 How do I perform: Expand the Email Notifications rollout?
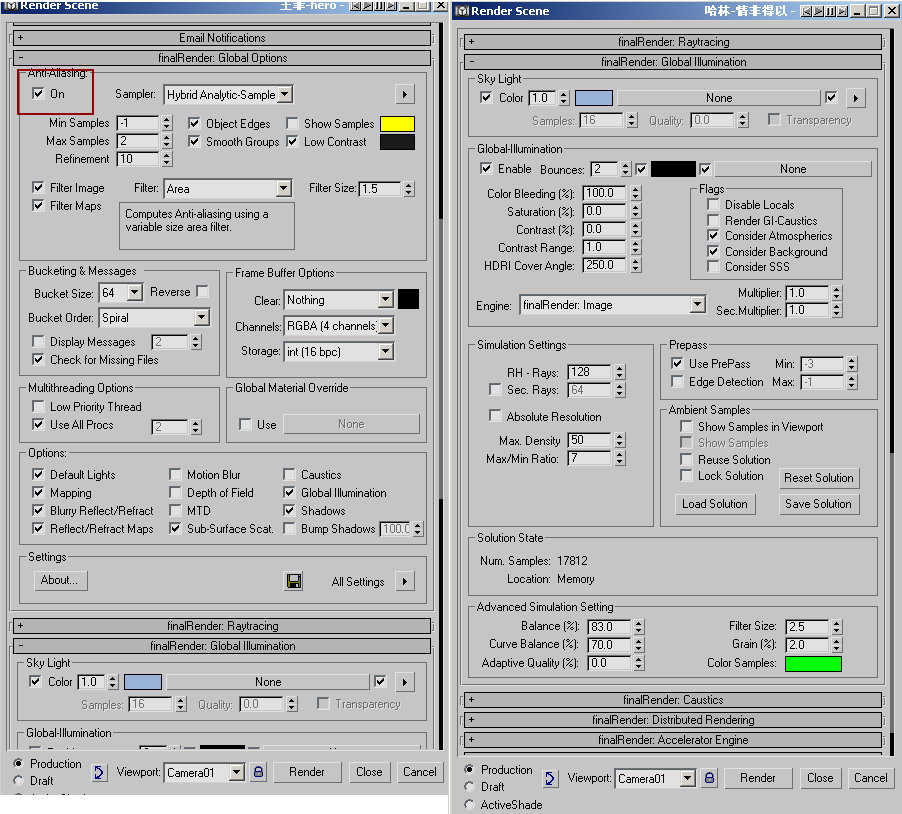point(222,38)
